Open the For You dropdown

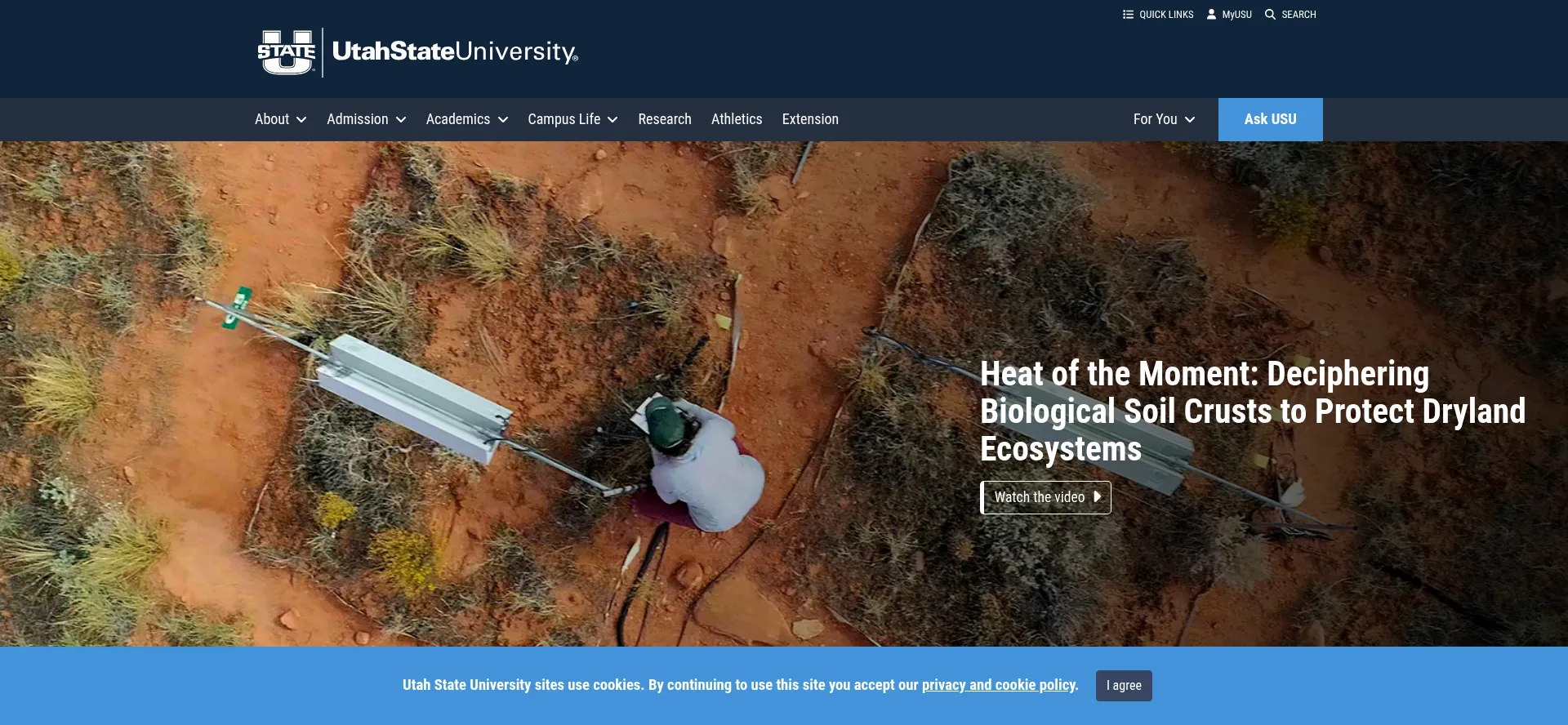[1164, 119]
